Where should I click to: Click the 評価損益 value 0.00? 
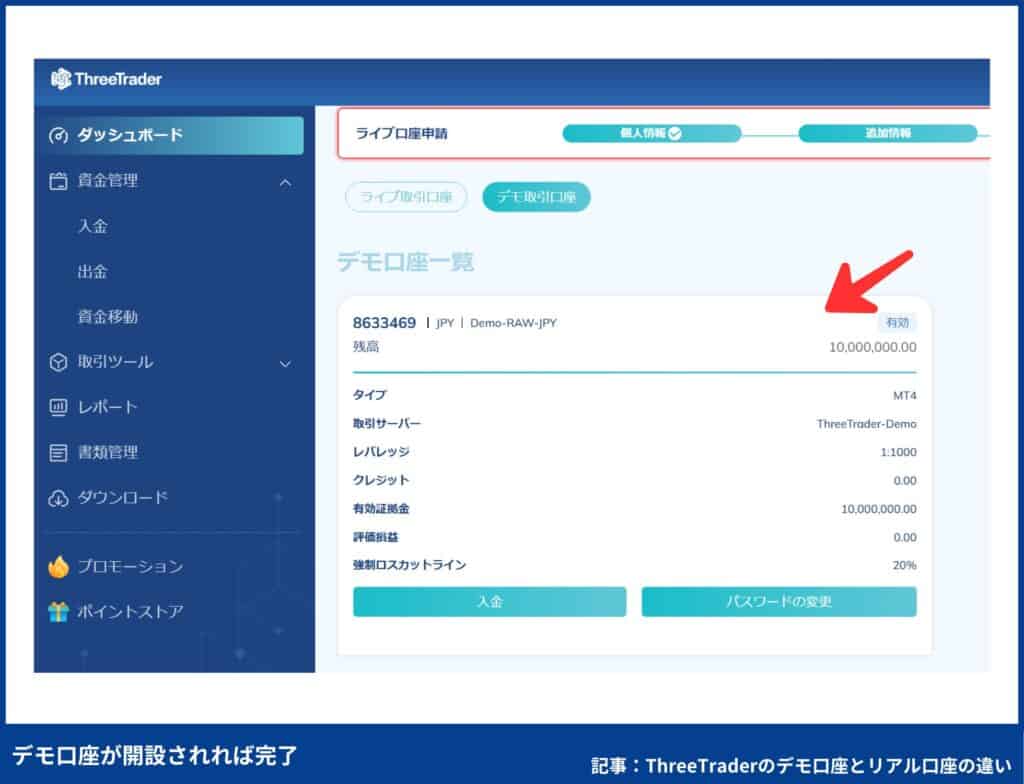905,538
